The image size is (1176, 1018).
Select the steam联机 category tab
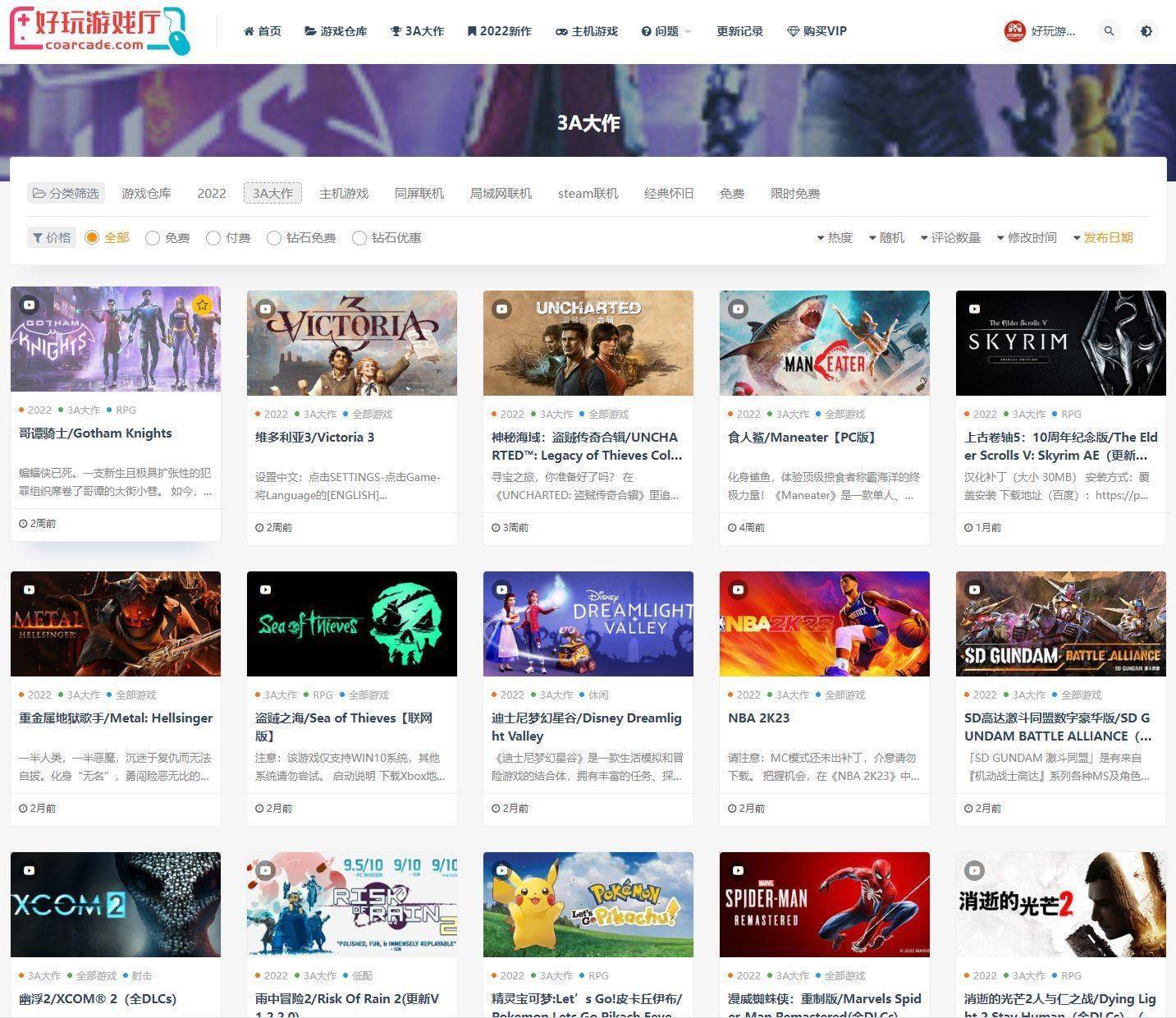(x=588, y=194)
